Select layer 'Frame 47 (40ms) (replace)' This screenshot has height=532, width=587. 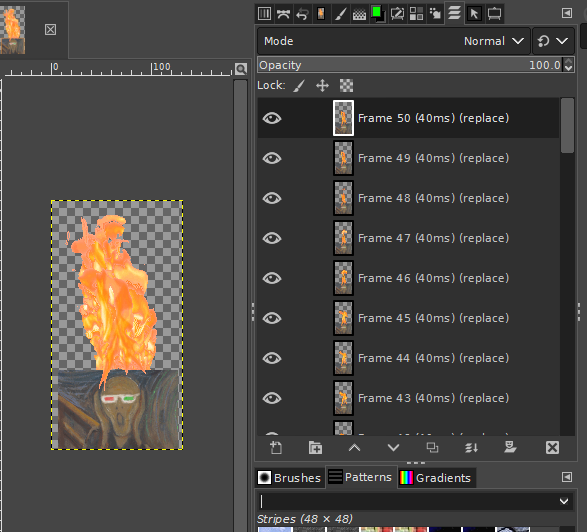click(434, 238)
